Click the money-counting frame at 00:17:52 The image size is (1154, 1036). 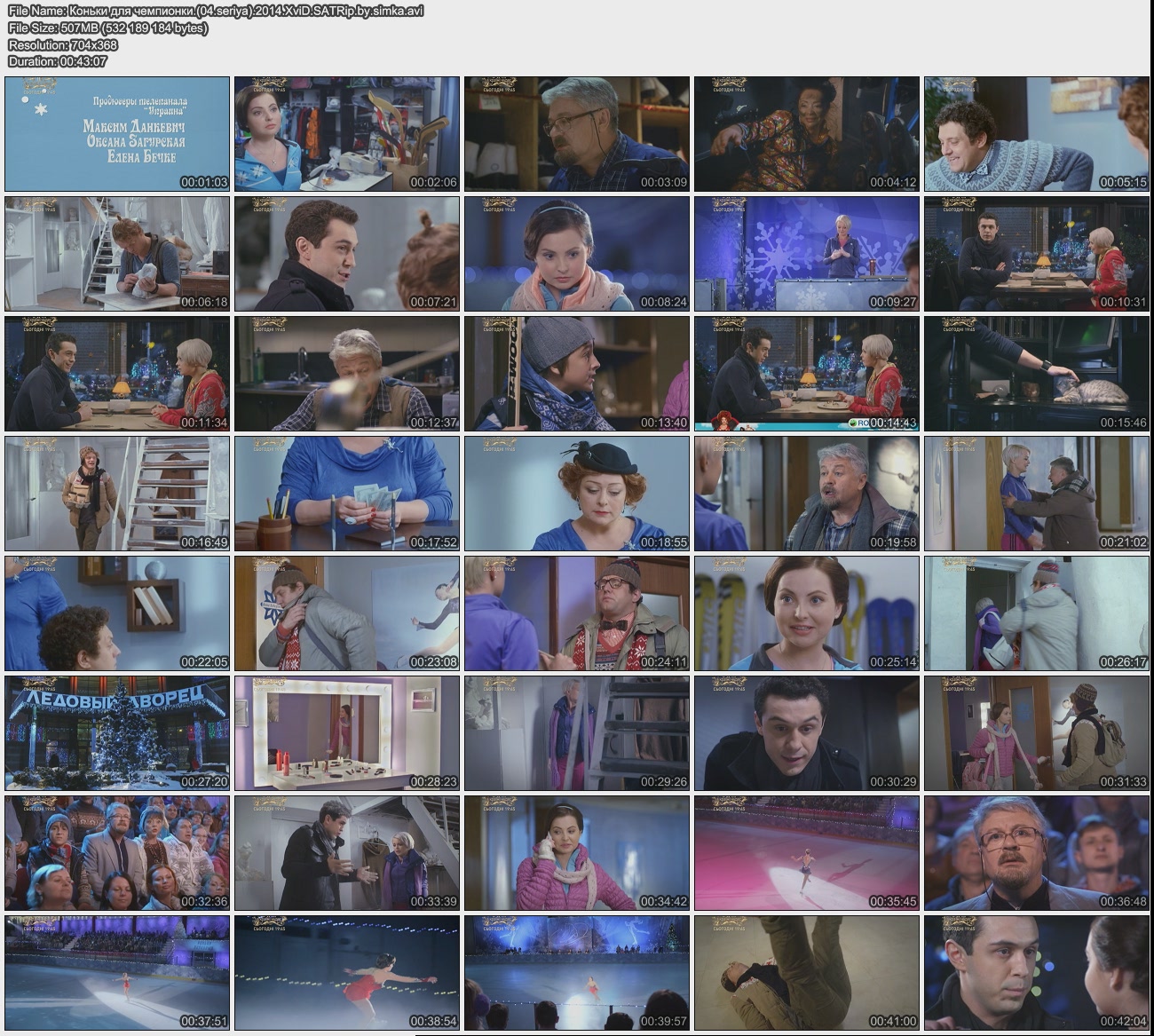[x=346, y=494]
